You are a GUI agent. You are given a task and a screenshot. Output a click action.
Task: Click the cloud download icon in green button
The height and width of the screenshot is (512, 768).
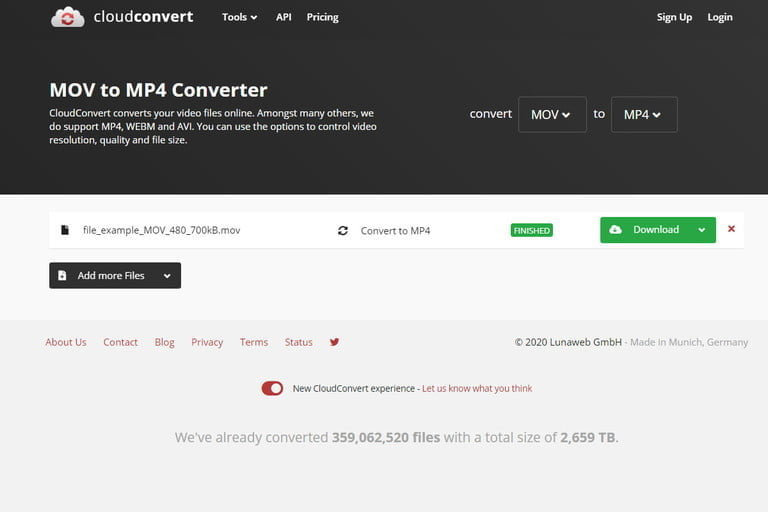[615, 230]
